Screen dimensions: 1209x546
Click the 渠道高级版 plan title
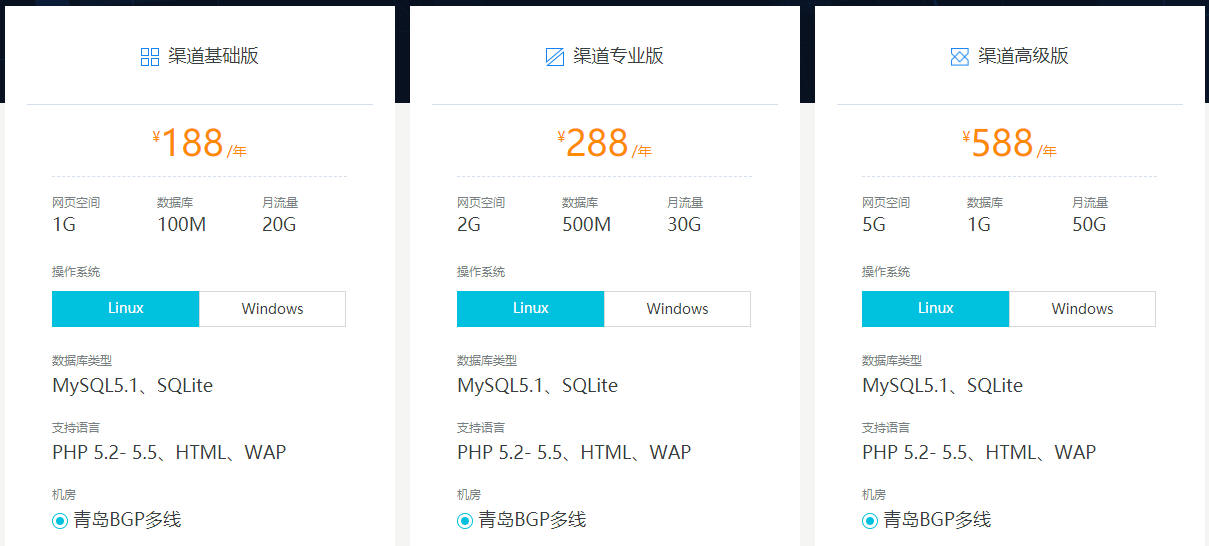tap(1023, 56)
